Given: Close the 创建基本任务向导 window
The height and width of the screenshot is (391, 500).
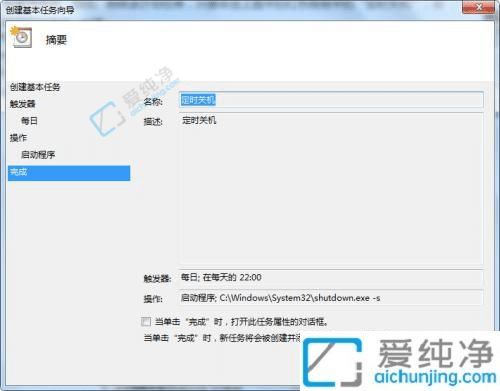Looking at the screenshot, I should pyautogui.click(x=478, y=7).
